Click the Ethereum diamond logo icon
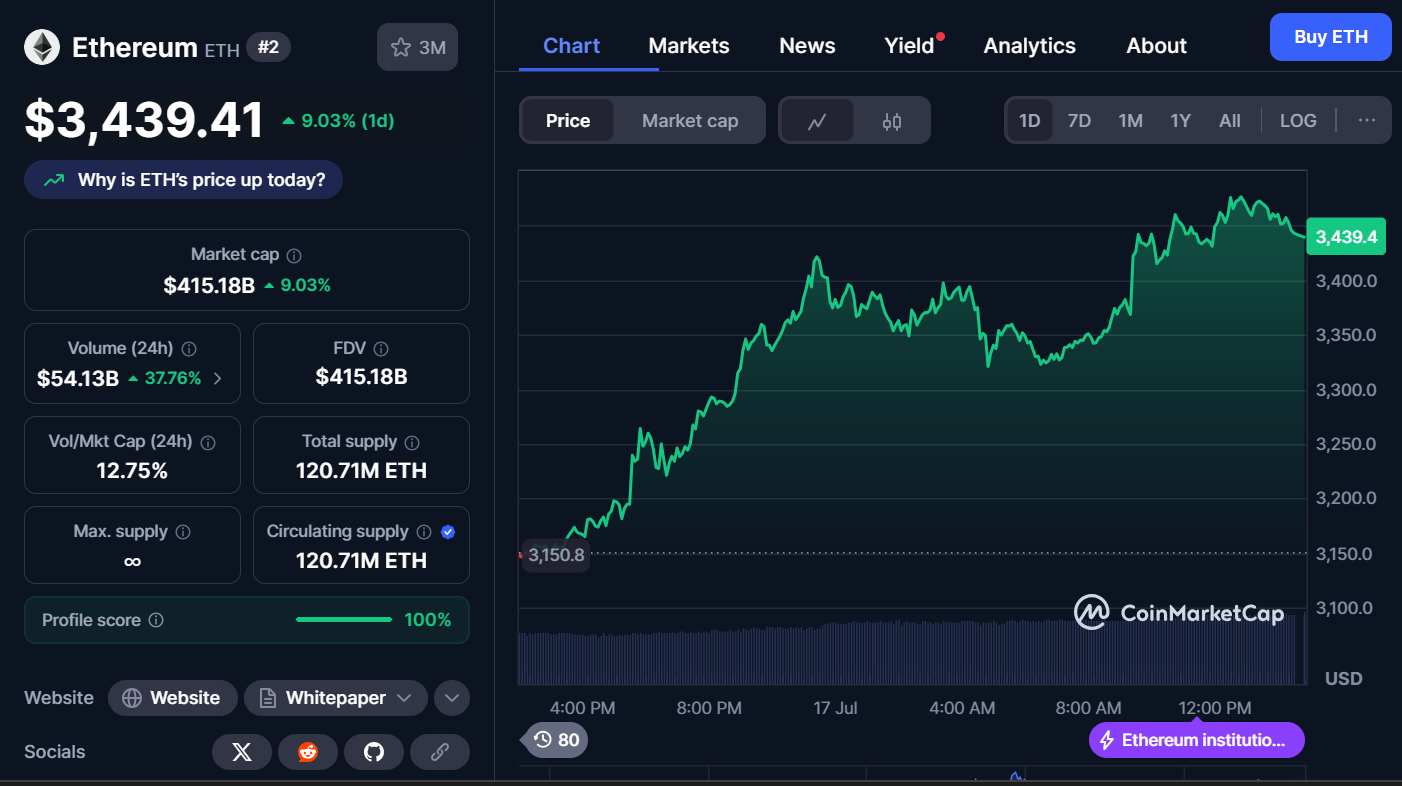 point(42,47)
